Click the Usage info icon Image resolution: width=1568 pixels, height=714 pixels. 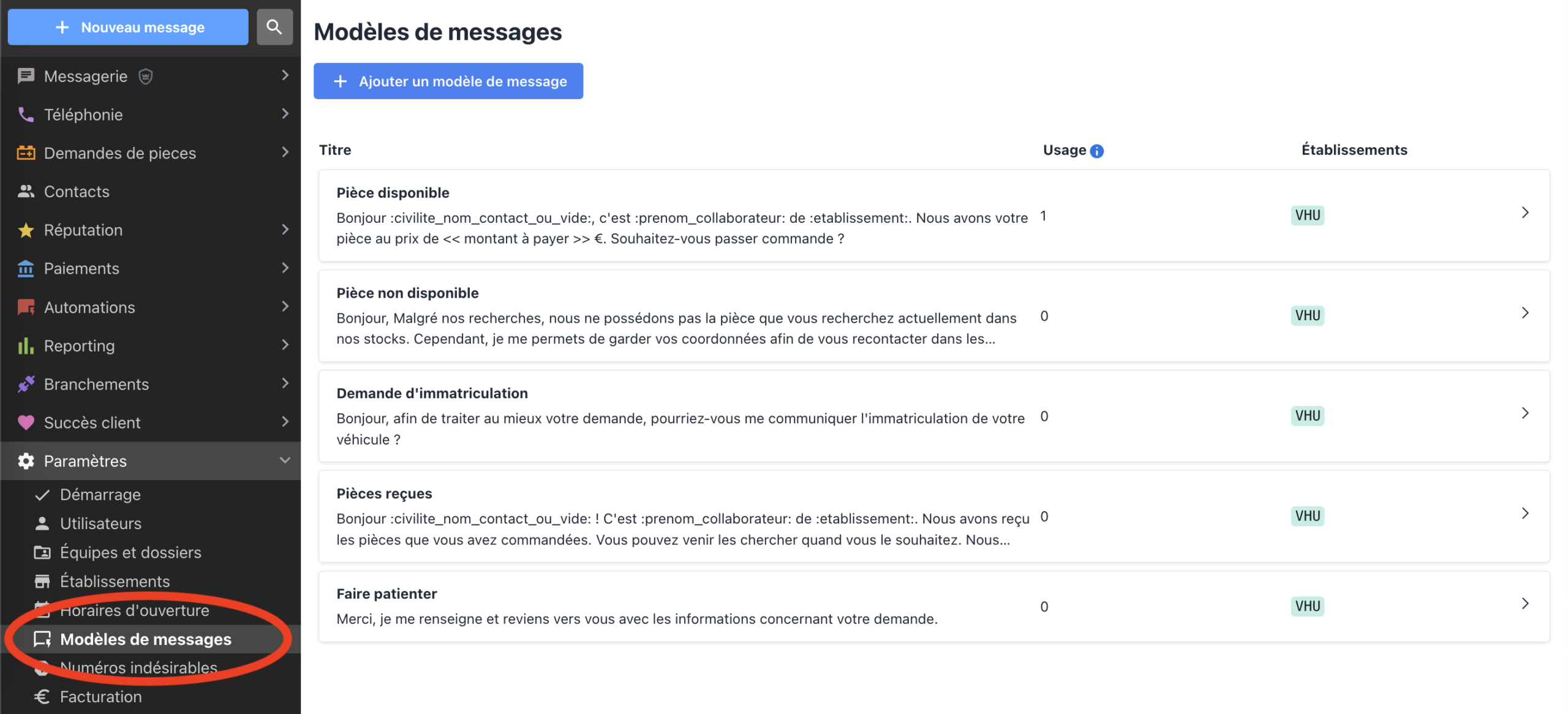(1097, 151)
